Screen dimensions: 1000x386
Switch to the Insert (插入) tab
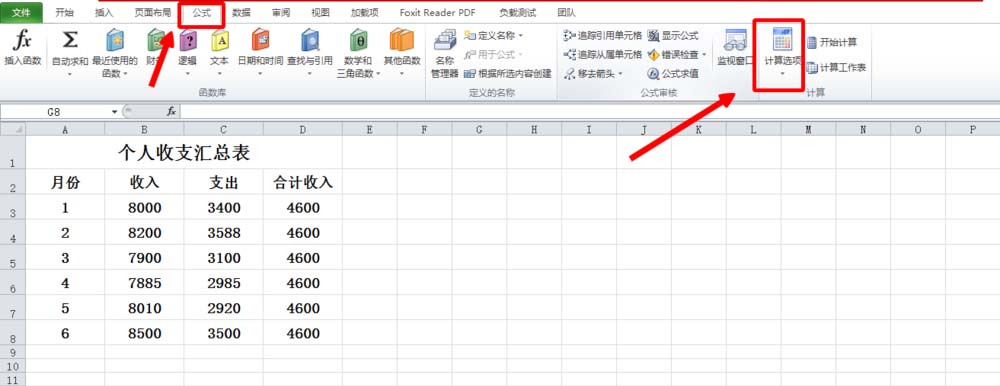click(x=104, y=13)
